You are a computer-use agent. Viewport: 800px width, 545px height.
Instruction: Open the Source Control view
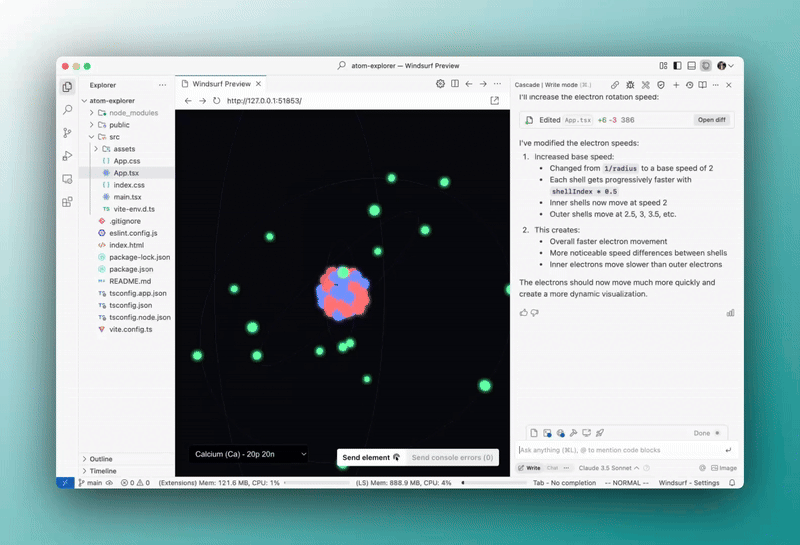pos(67,133)
